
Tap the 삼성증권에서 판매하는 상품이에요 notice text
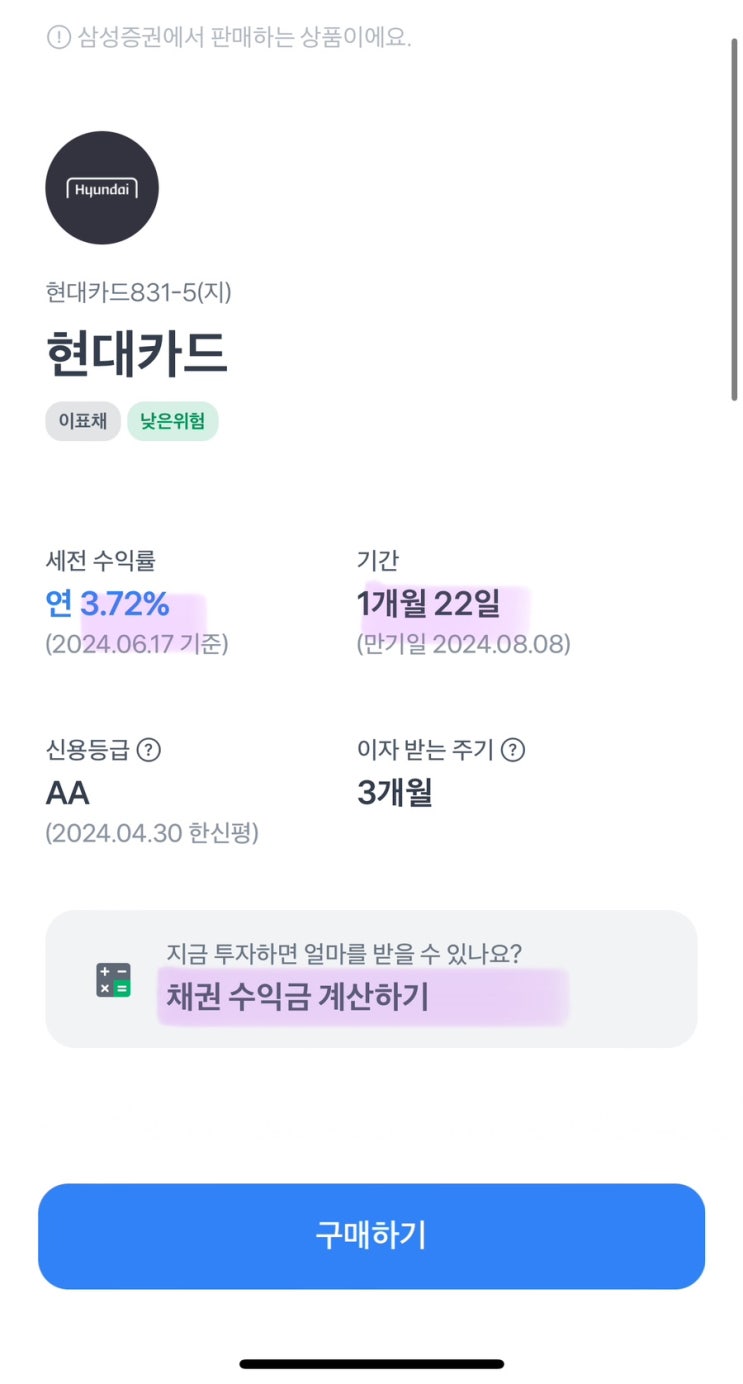245,38
